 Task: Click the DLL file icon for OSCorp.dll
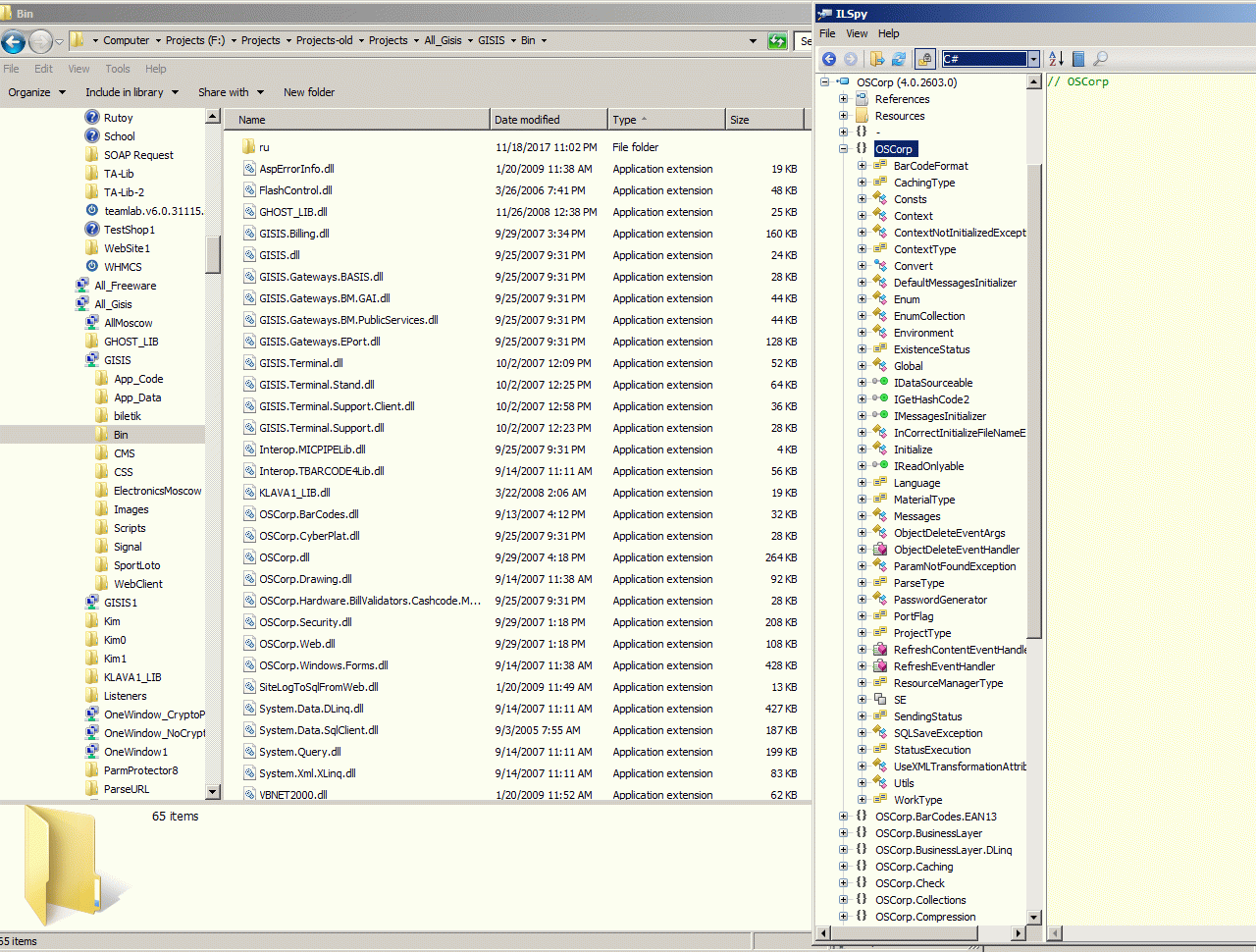(x=249, y=557)
